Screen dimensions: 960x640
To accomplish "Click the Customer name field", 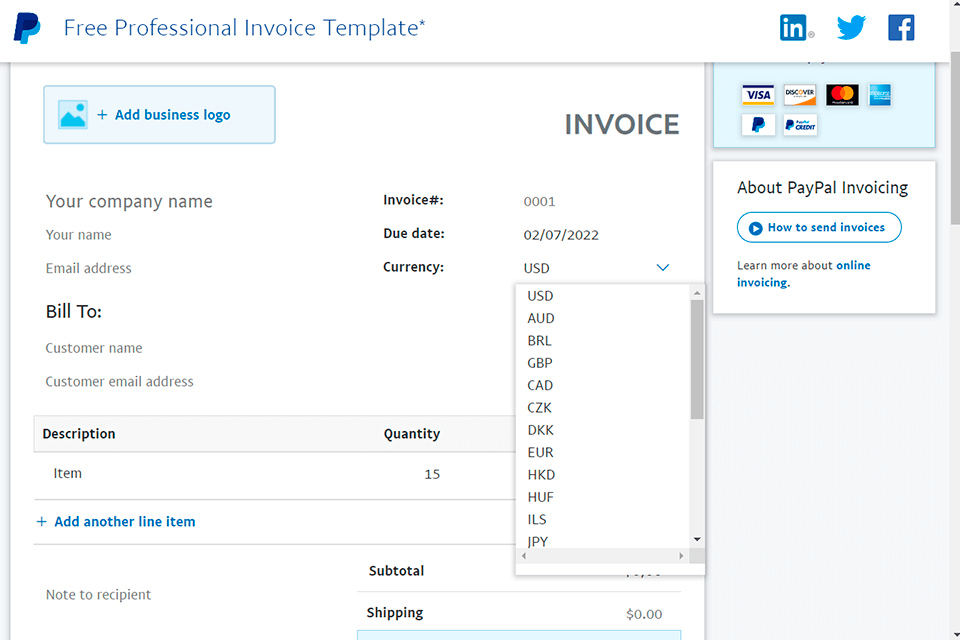I will pyautogui.click(x=94, y=348).
